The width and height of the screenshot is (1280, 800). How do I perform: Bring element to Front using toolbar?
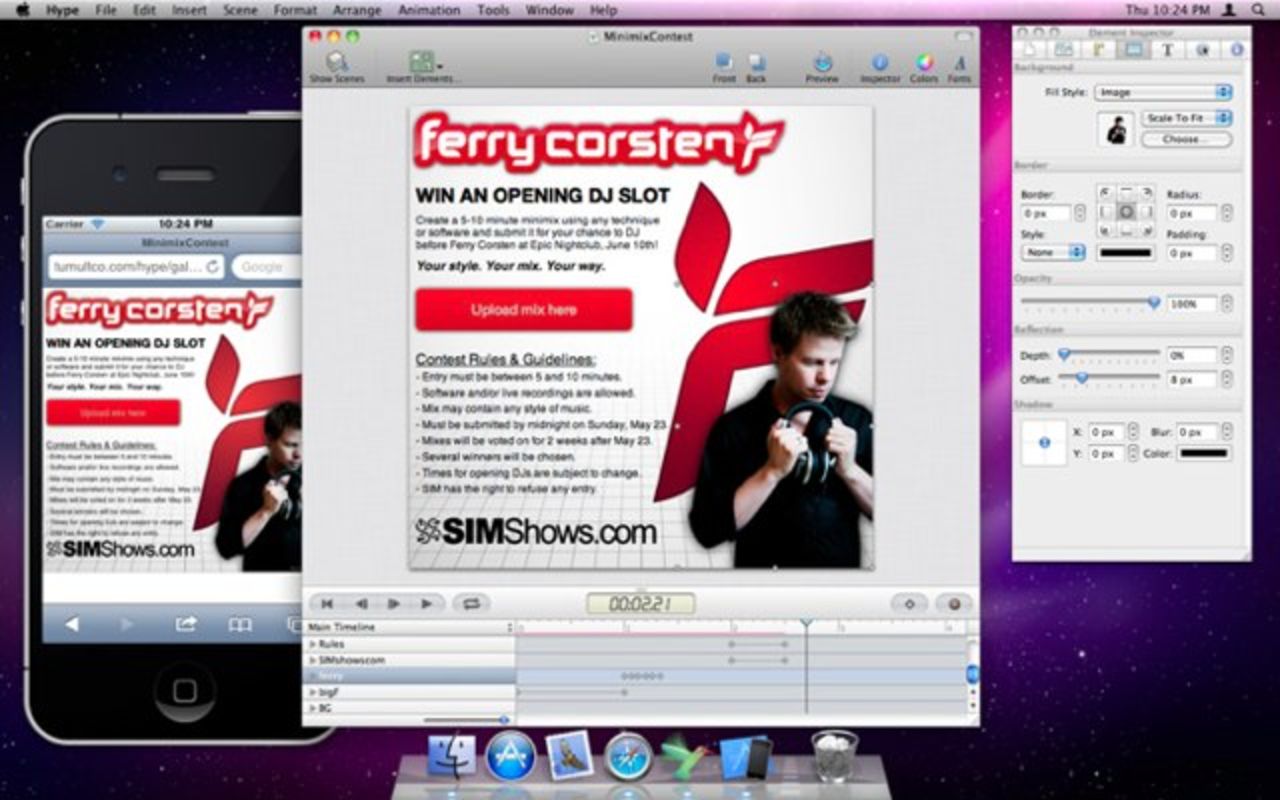[x=723, y=65]
